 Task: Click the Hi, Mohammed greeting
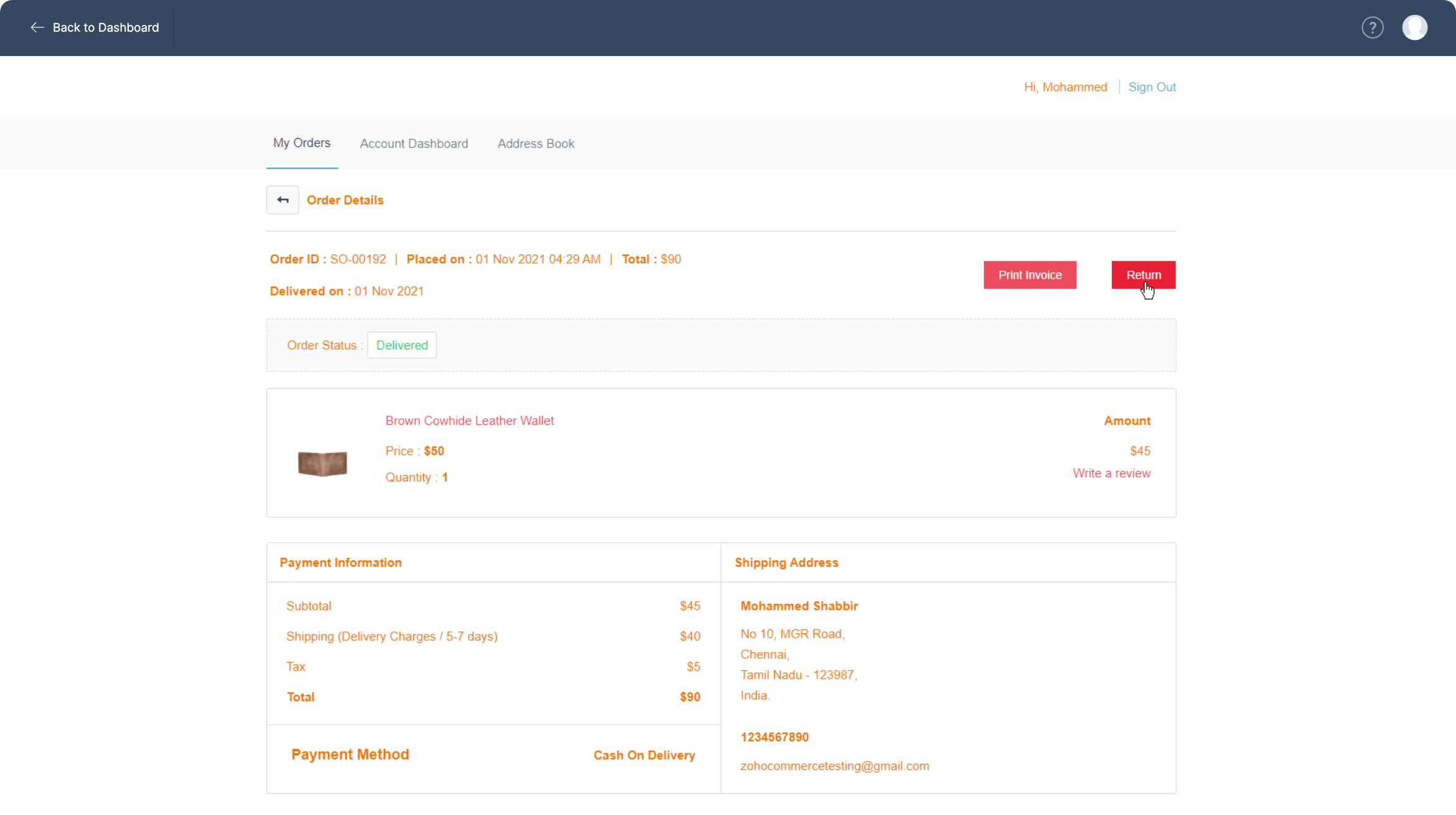click(x=1065, y=87)
